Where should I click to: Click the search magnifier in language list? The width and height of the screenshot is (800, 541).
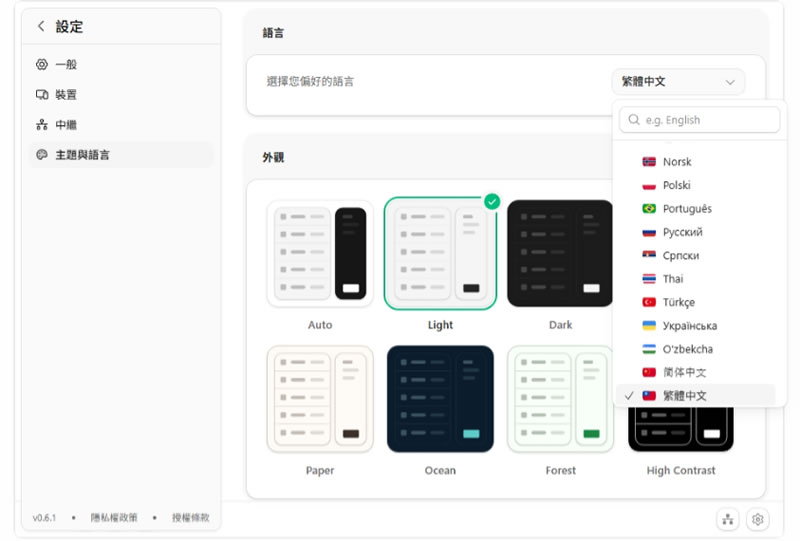pyautogui.click(x=634, y=119)
